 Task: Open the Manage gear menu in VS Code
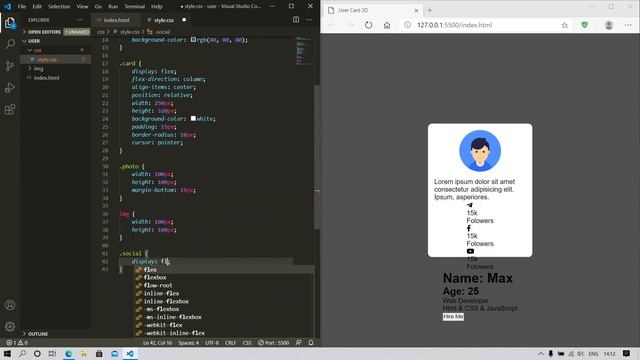click(x=10, y=327)
